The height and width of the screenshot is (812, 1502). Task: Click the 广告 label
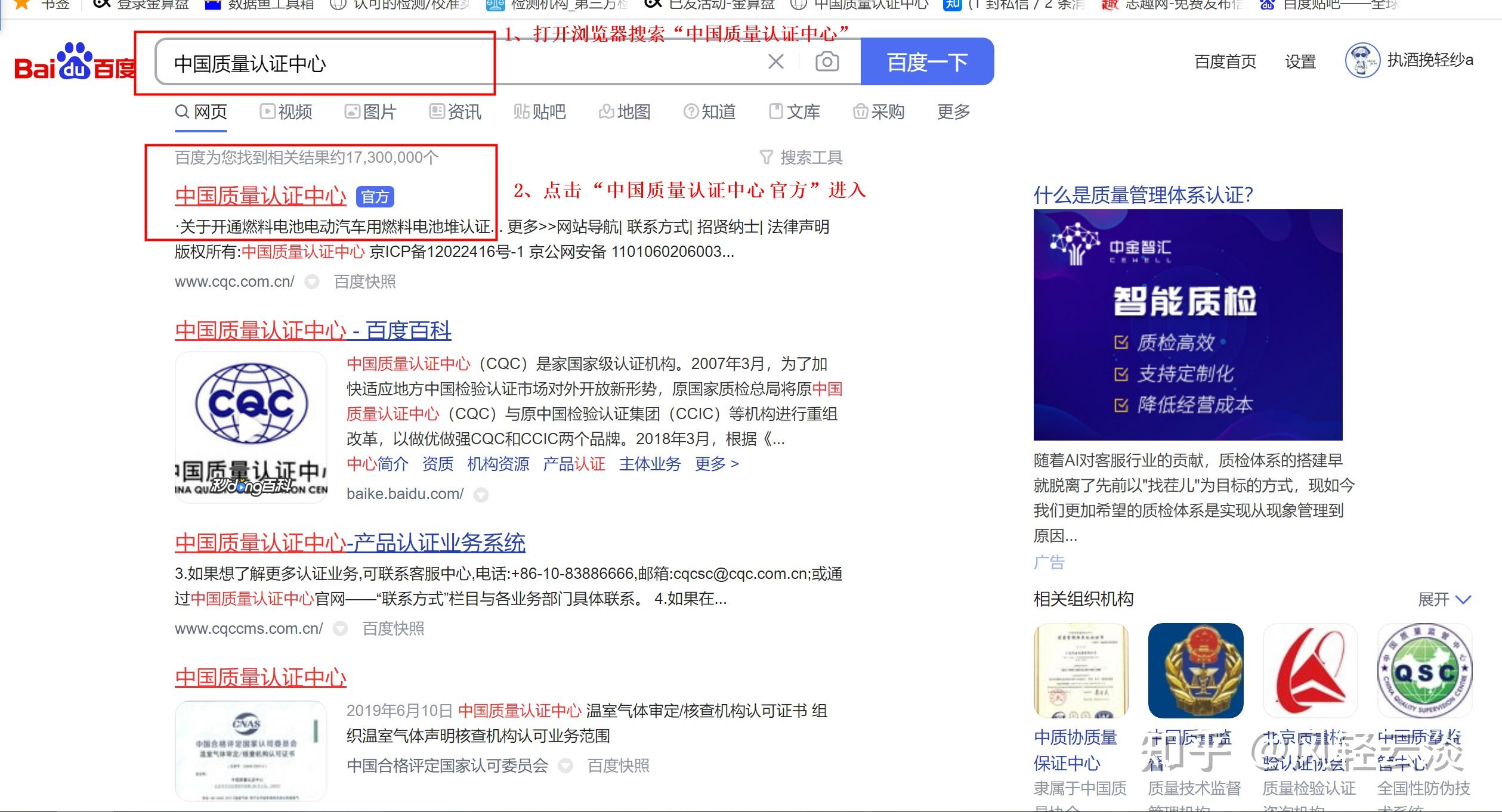(1049, 562)
